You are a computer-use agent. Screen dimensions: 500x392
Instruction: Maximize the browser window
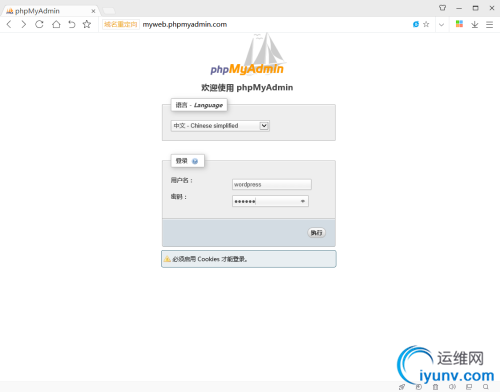[475, 8]
